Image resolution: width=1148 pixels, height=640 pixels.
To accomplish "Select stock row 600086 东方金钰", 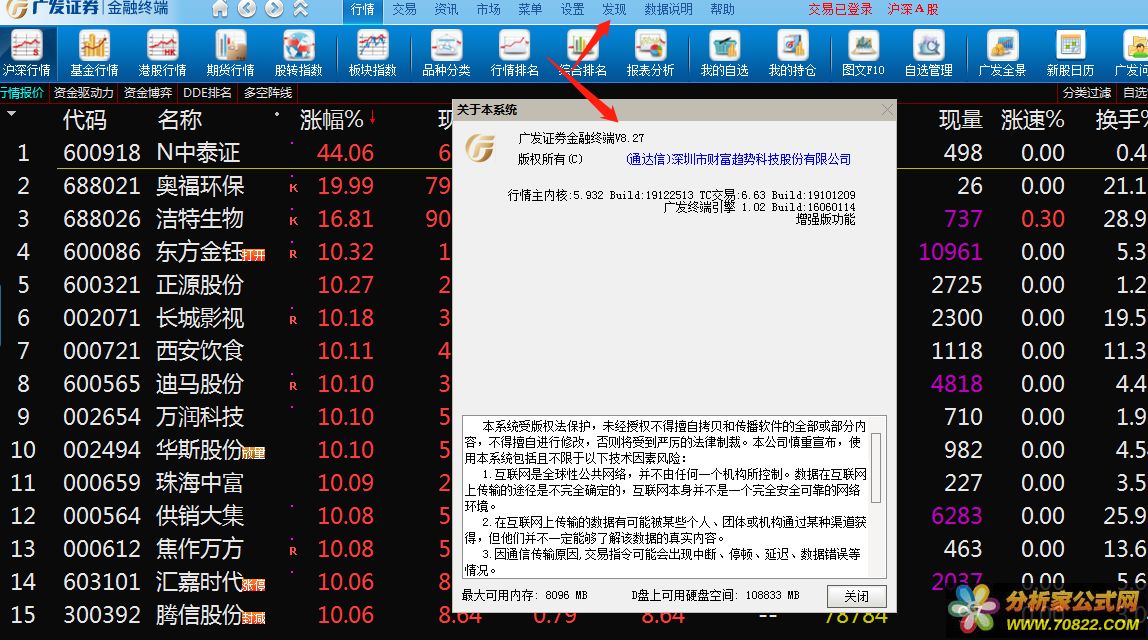I will coord(226,251).
